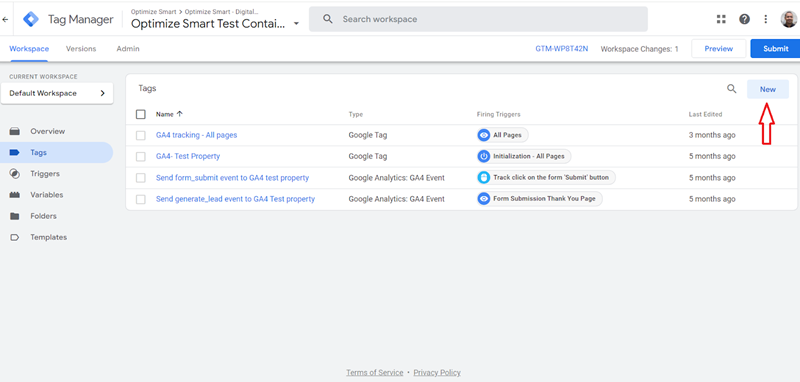Image resolution: width=800 pixels, height=382 pixels.
Task: Check the GA4- Test Property checkbox
Action: click(141, 157)
